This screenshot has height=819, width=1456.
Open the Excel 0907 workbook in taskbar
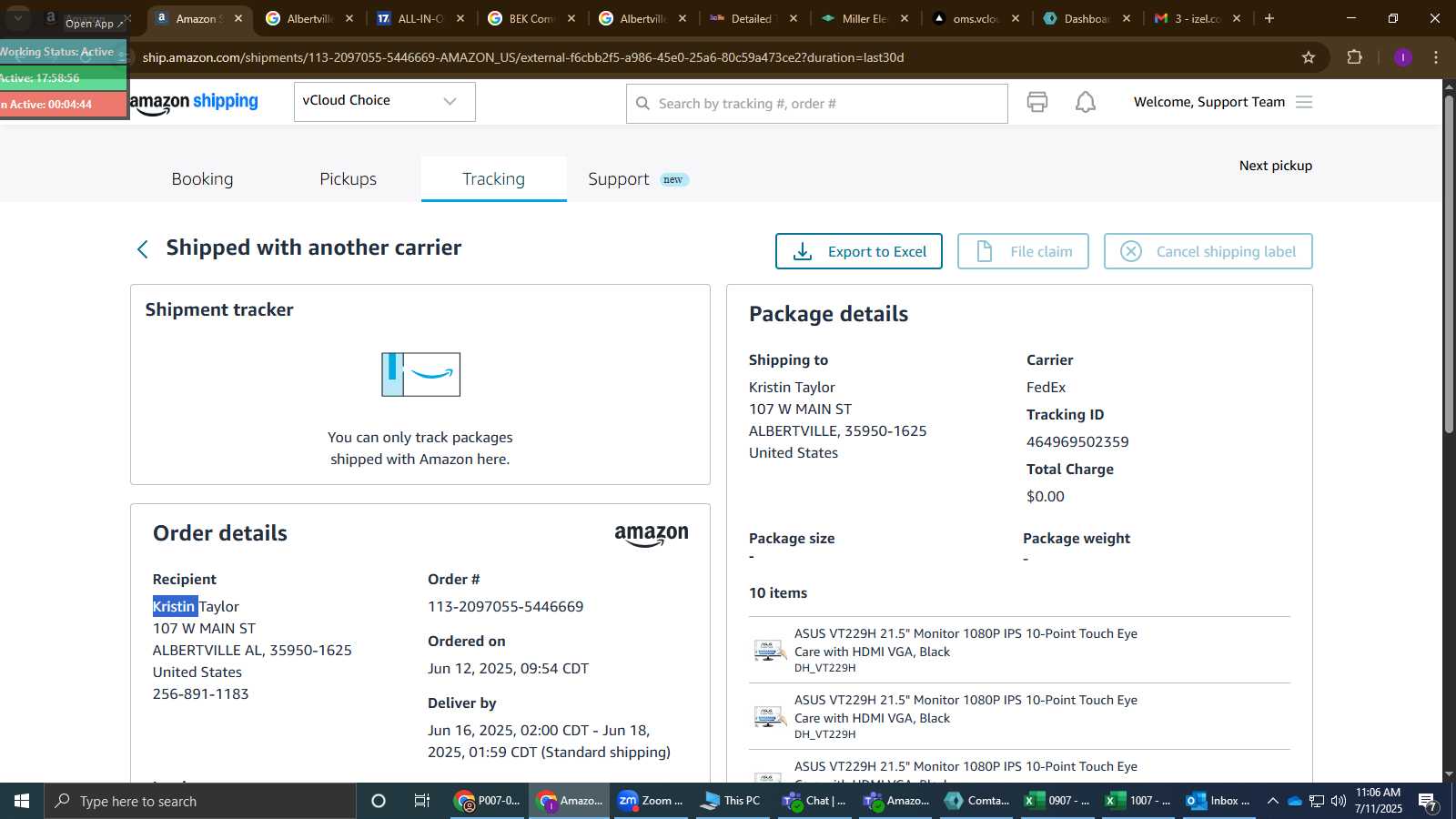coord(1057,801)
